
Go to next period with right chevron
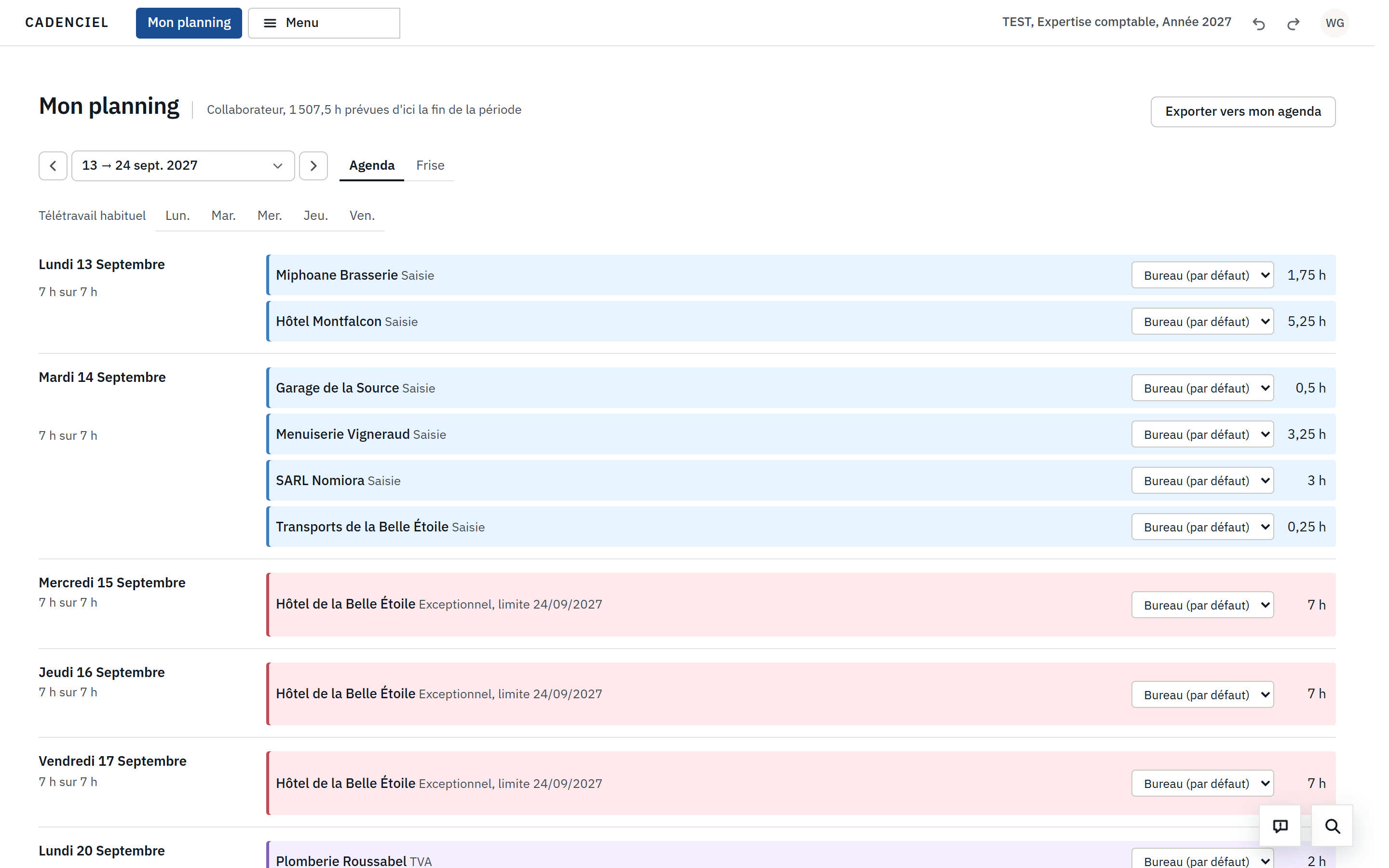313,166
